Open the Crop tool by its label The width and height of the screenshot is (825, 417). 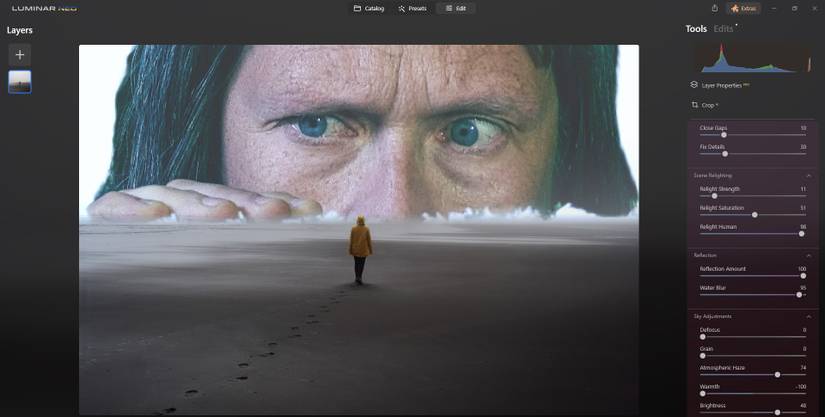(709, 105)
